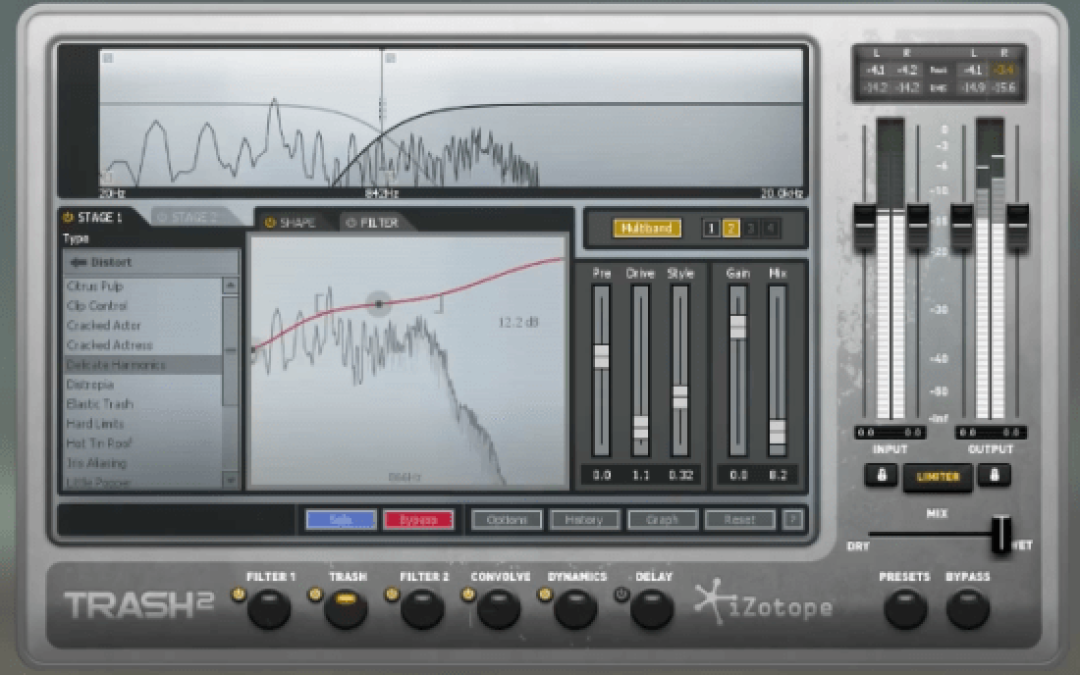Toggle the Stage 1 power icon
Screen dimensions: 1080x675
(x=68, y=218)
